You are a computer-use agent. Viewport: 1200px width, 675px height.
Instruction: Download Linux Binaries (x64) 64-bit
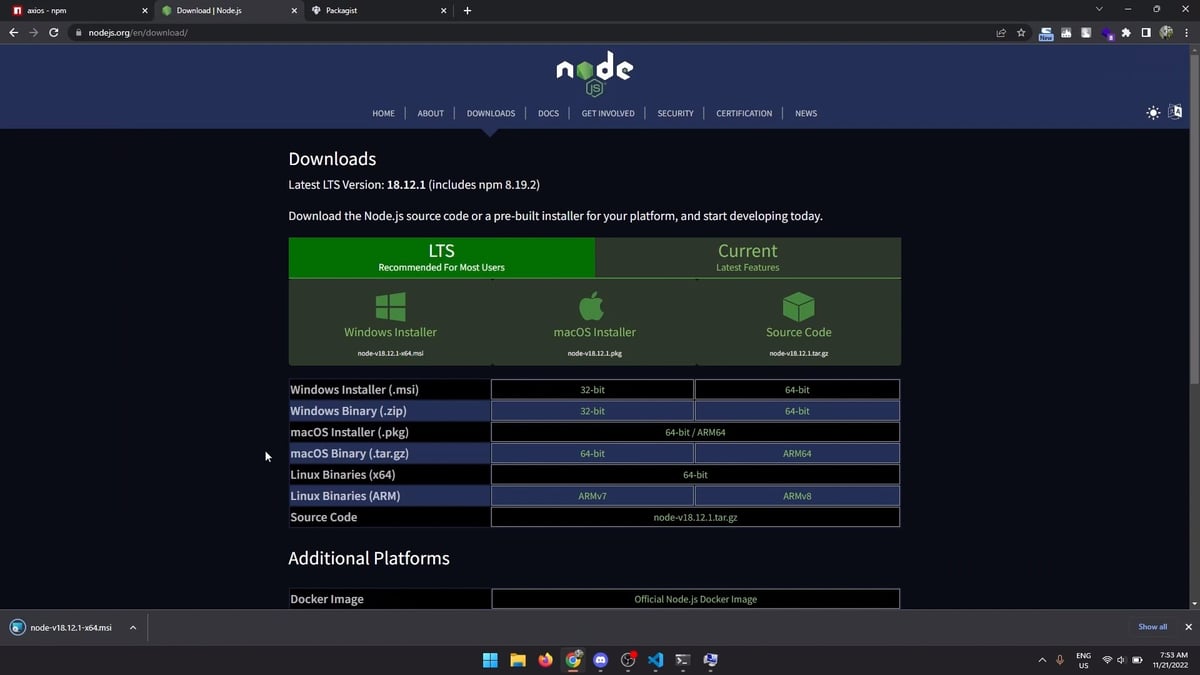click(x=695, y=475)
